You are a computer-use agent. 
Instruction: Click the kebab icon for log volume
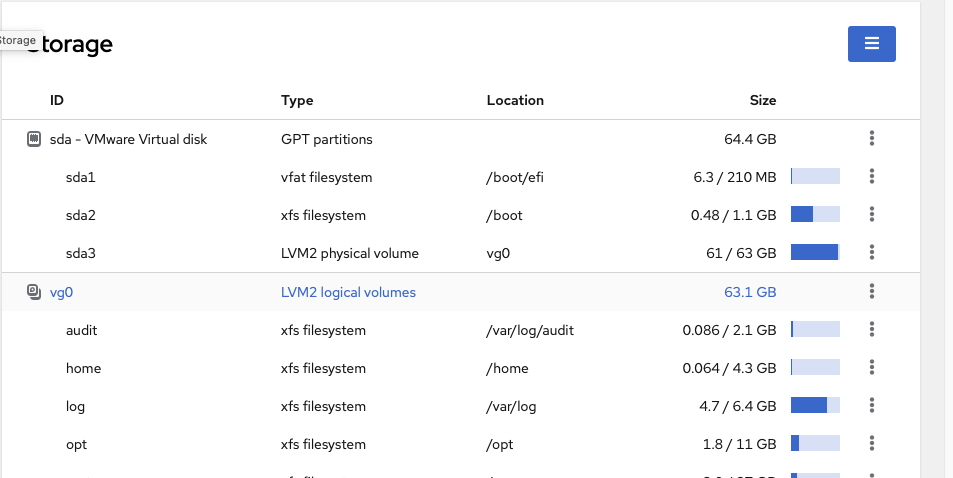(872, 406)
